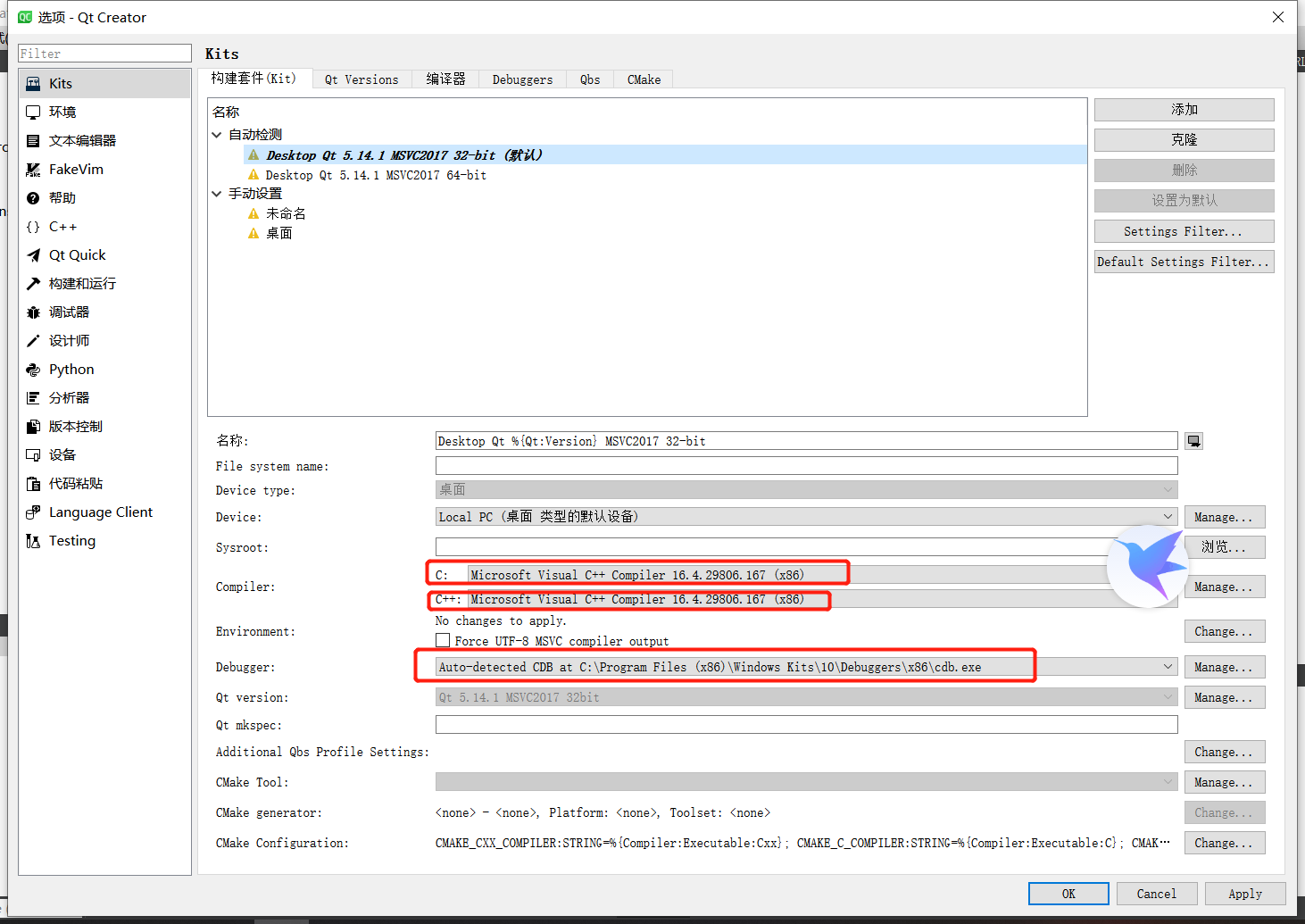Select the 分析器 icon
This screenshot has width=1305, height=924.
pos(33,398)
